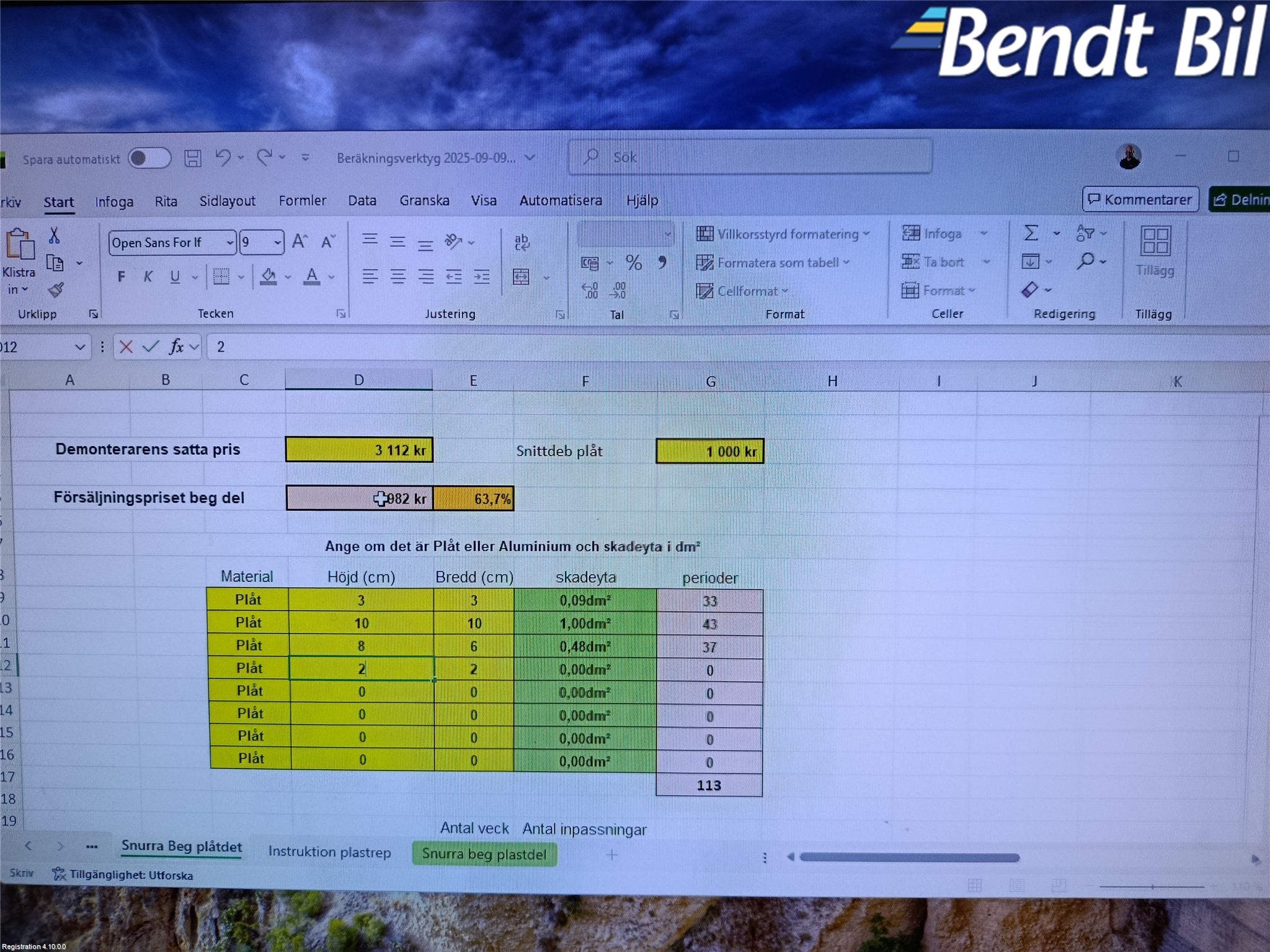
Task: Open the font name dropdown
Action: (229, 242)
